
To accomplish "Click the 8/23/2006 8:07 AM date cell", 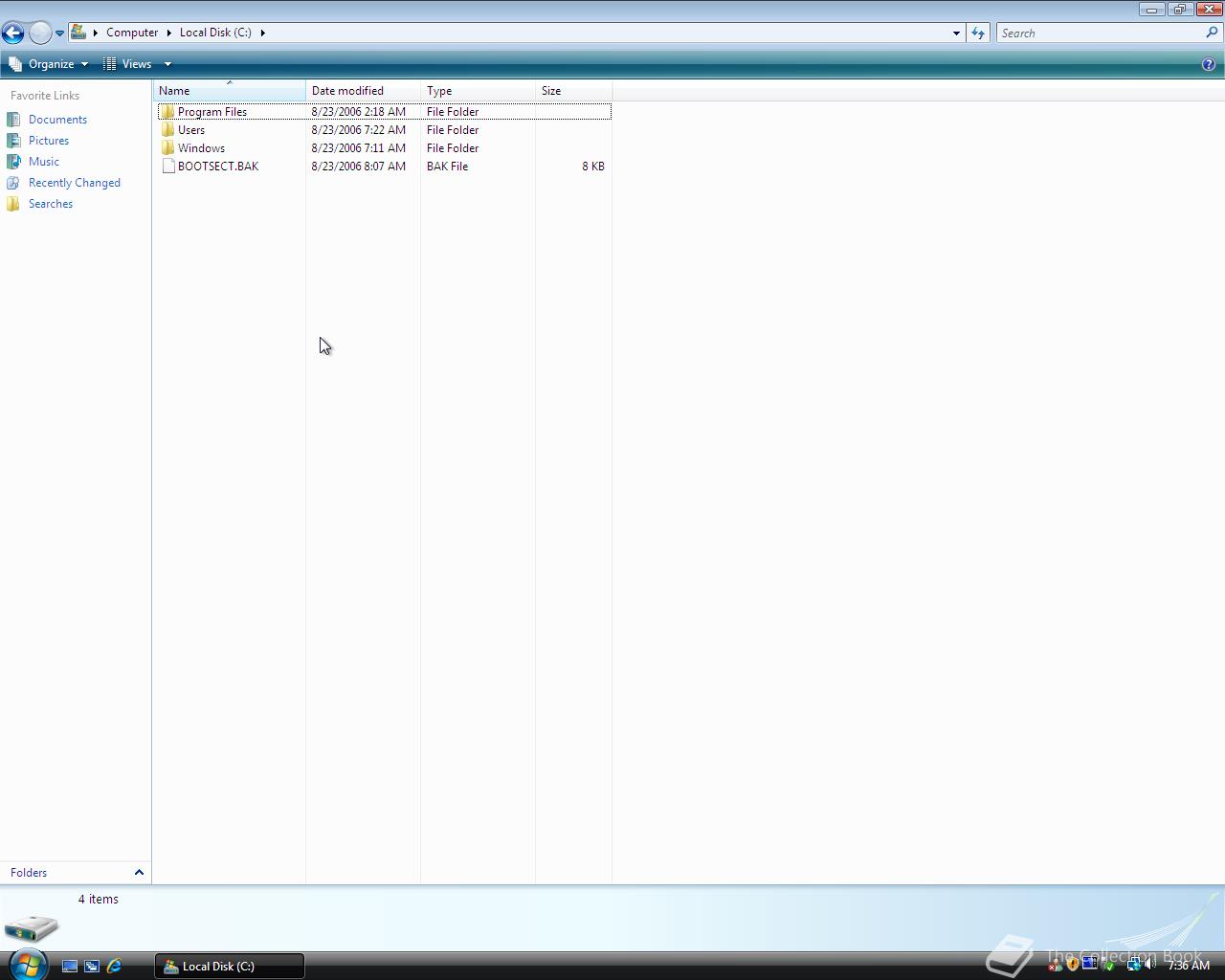I will point(359,167).
